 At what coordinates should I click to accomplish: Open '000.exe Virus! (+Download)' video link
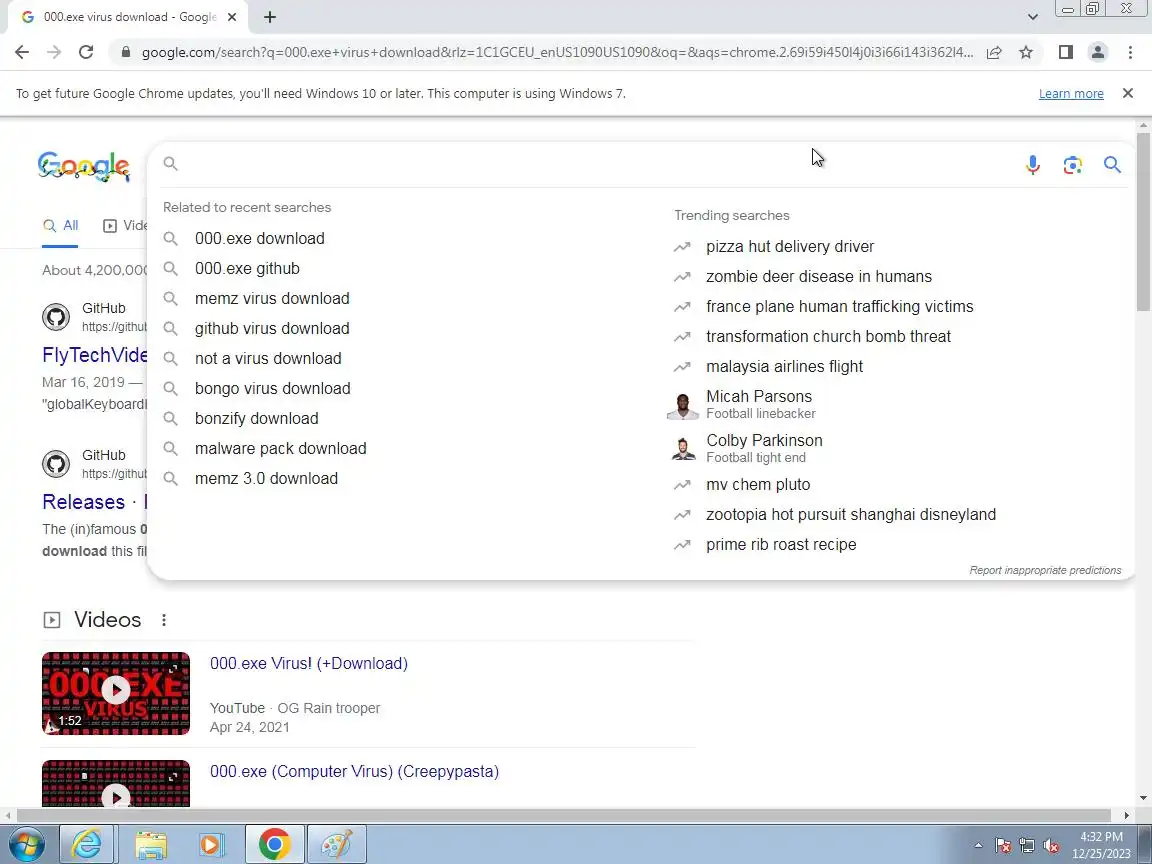tap(309, 663)
